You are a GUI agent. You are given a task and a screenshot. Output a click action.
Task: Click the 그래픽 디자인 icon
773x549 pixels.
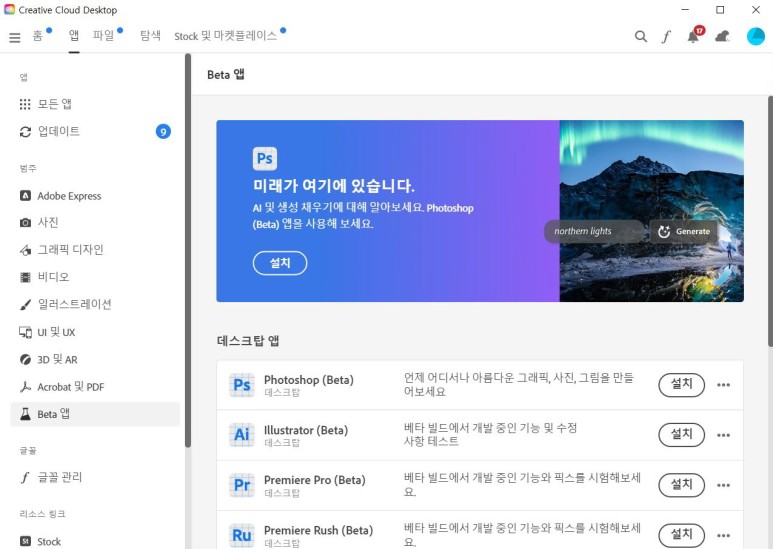pyautogui.click(x=25, y=250)
